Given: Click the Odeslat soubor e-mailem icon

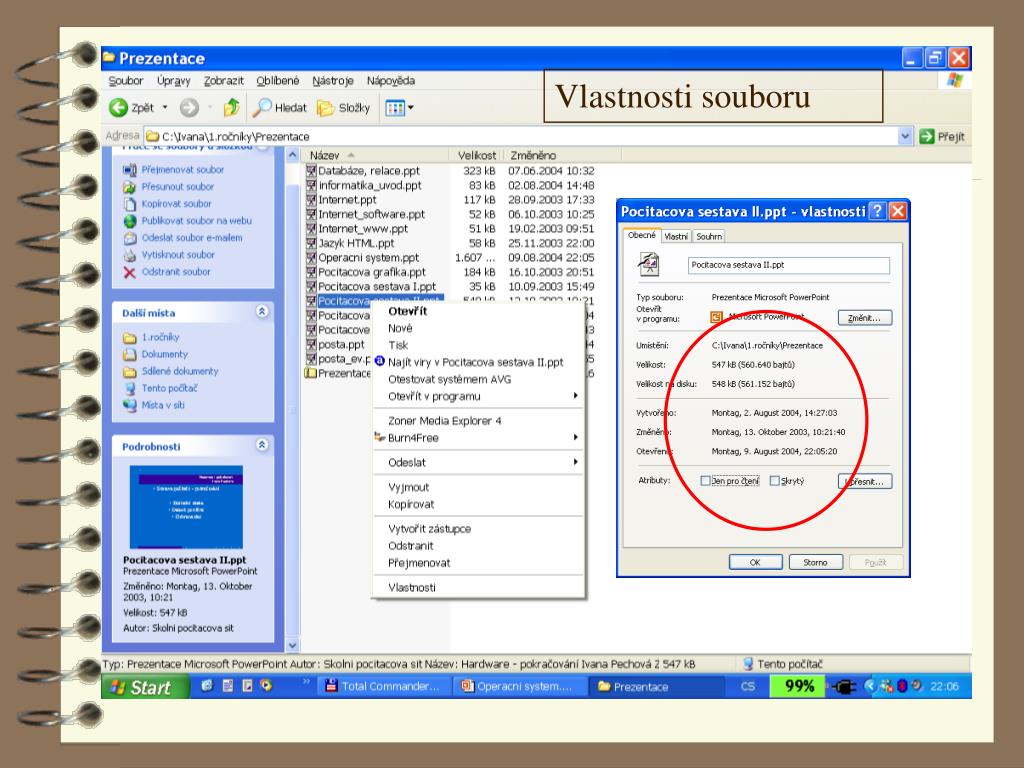Looking at the screenshot, I should pyautogui.click(x=129, y=238).
